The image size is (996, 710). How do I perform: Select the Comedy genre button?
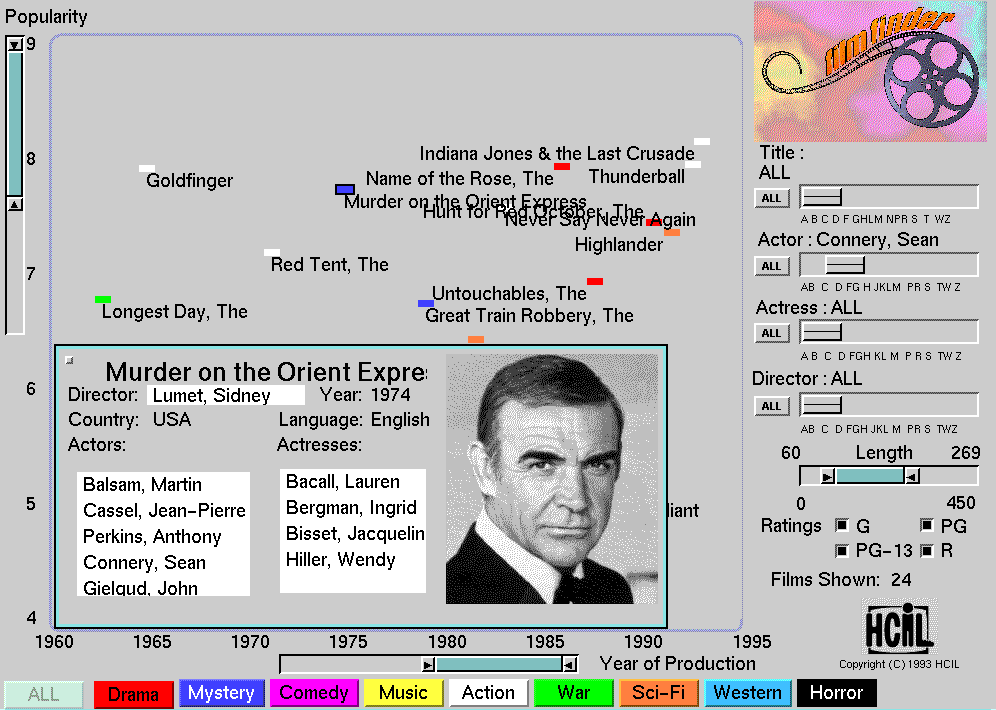pyautogui.click(x=314, y=693)
